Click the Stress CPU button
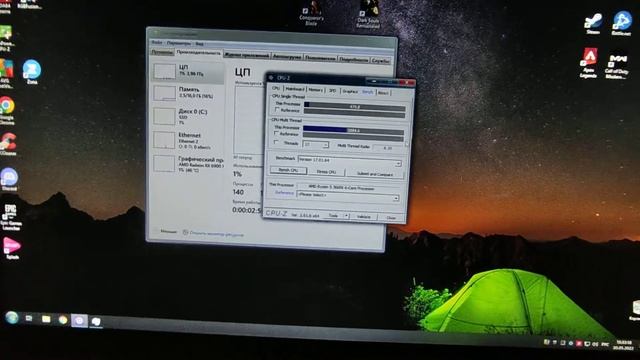This screenshot has width=640, height=360. pos(326,172)
